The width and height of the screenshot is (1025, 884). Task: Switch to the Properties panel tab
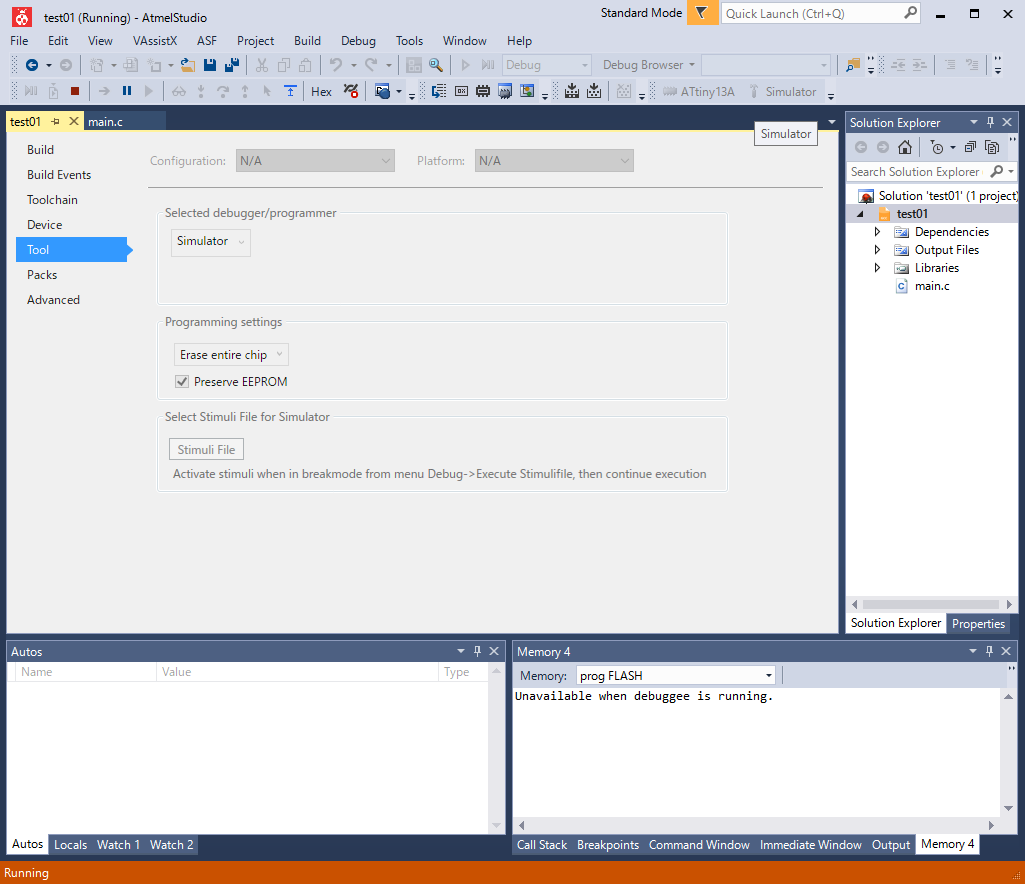tap(978, 623)
